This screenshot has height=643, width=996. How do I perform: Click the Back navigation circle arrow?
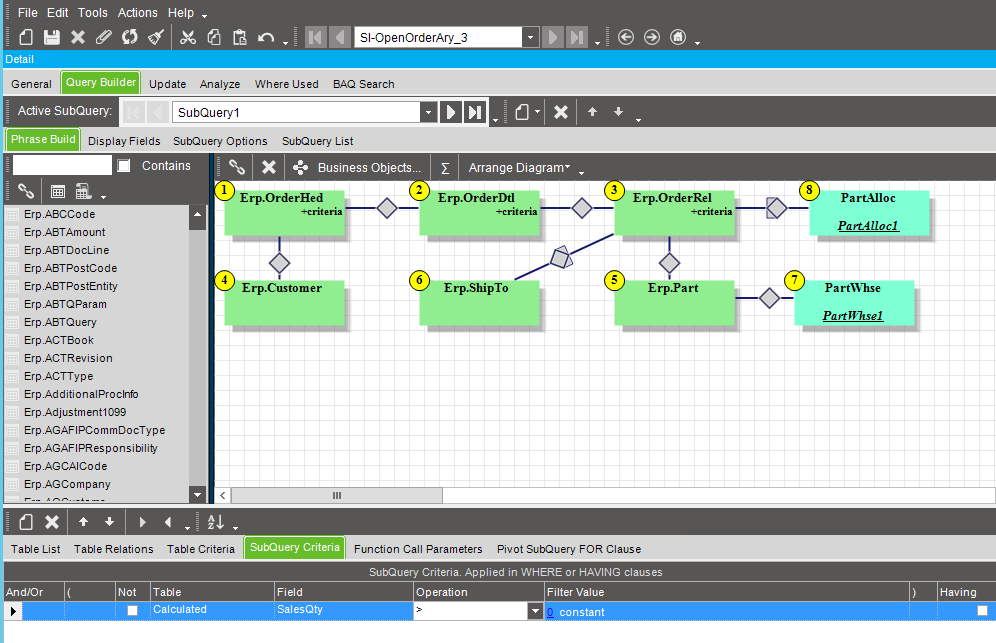tap(626, 37)
